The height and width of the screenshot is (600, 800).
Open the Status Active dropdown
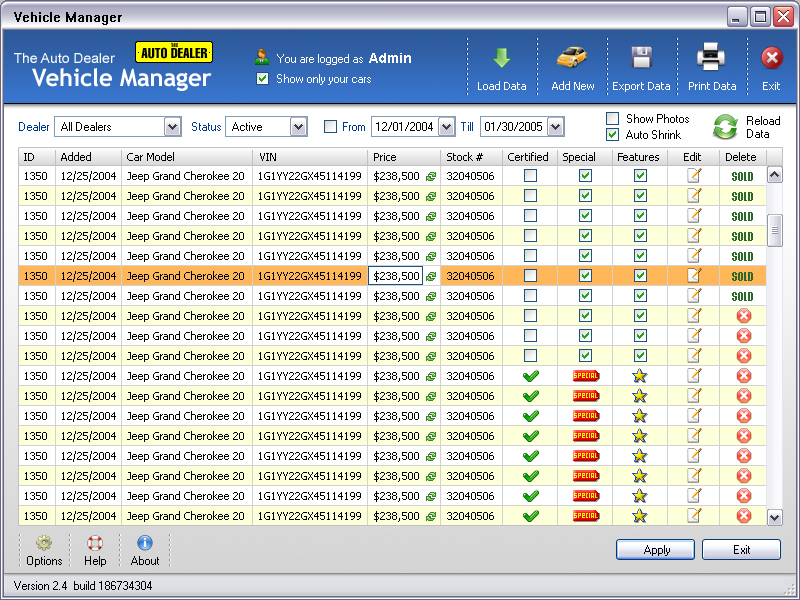coord(298,127)
